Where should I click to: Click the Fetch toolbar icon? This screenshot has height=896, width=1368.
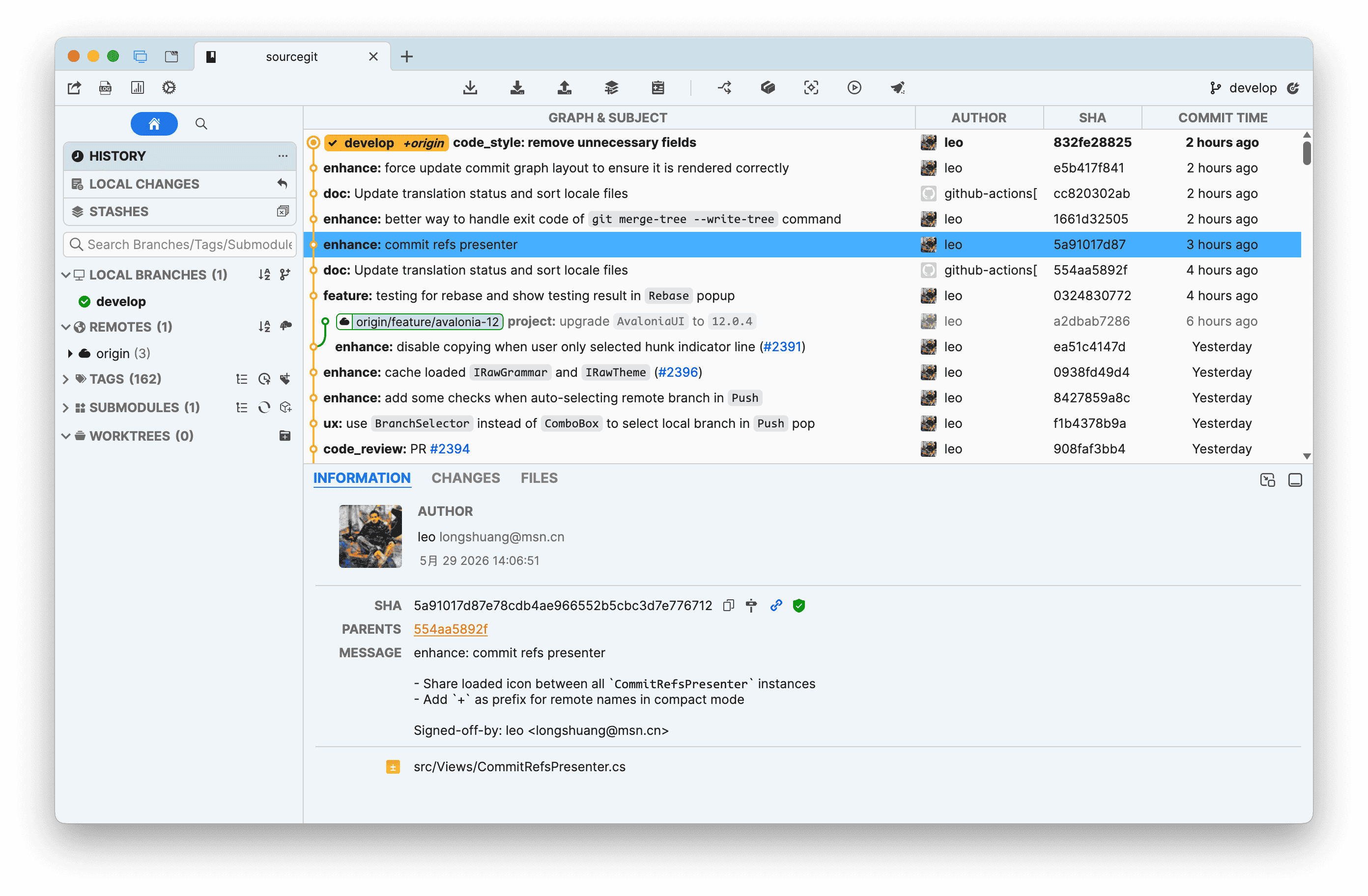pos(470,88)
